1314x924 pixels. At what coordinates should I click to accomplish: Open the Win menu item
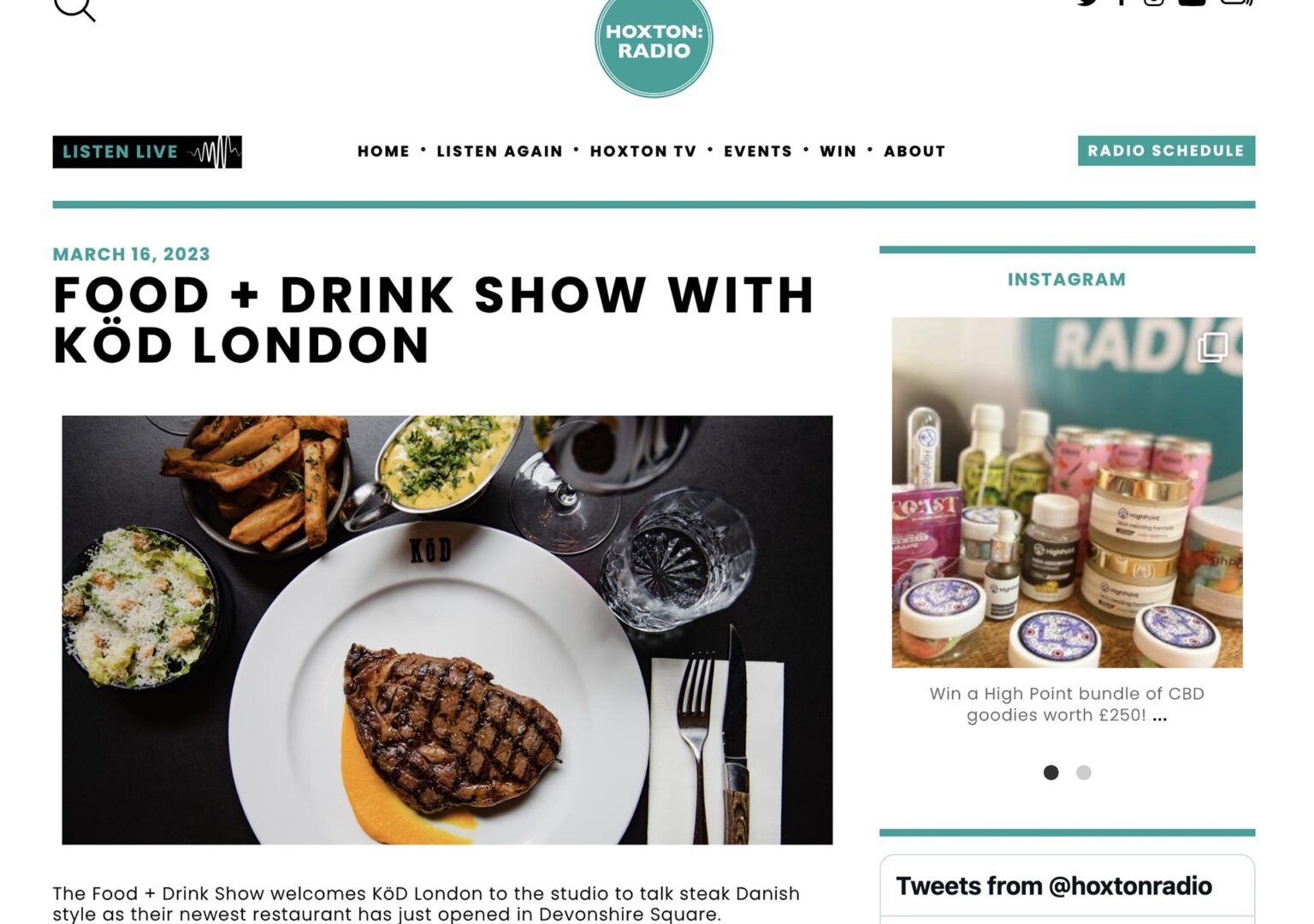point(838,151)
